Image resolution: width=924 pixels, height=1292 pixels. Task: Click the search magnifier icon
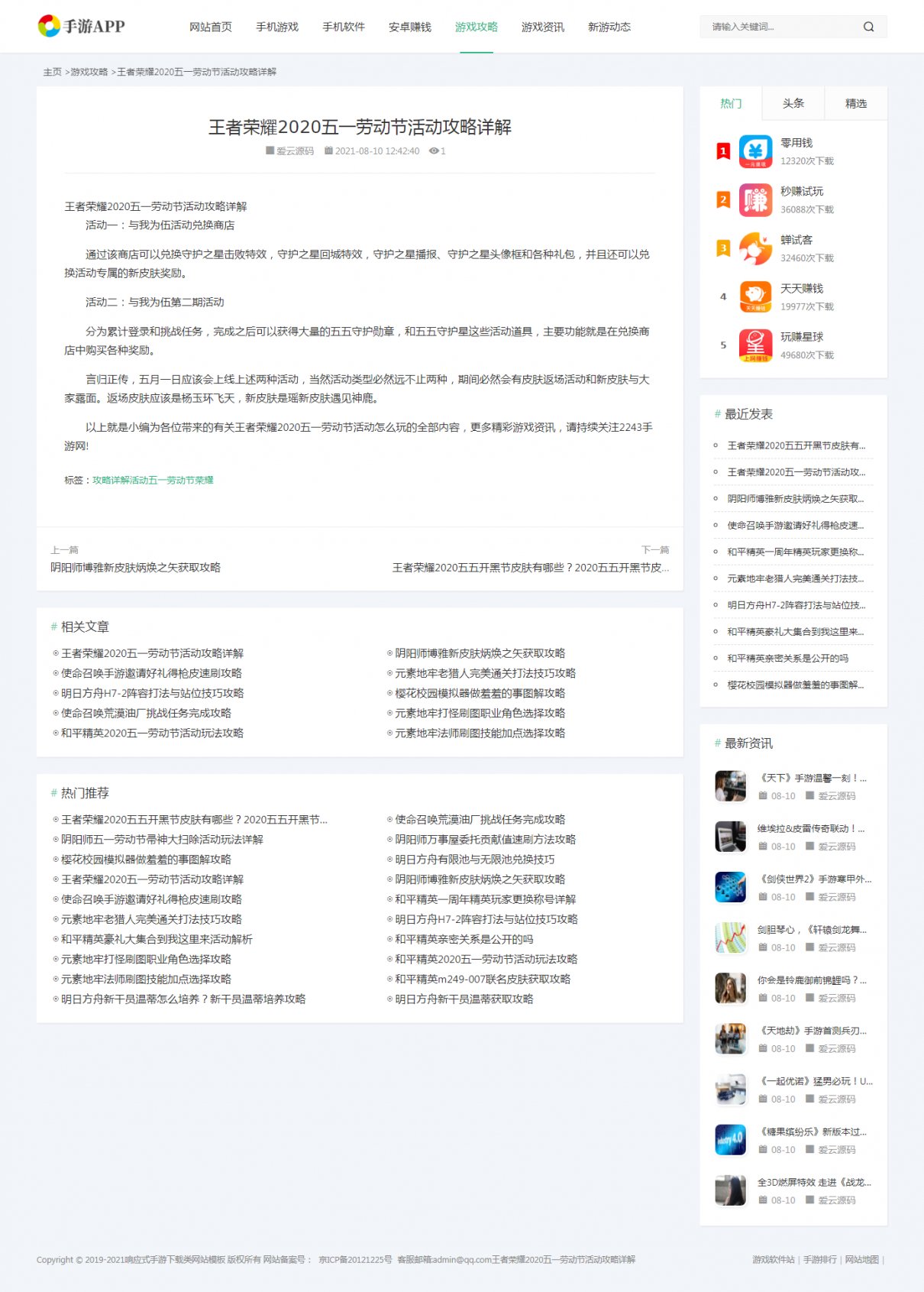pos(868,27)
